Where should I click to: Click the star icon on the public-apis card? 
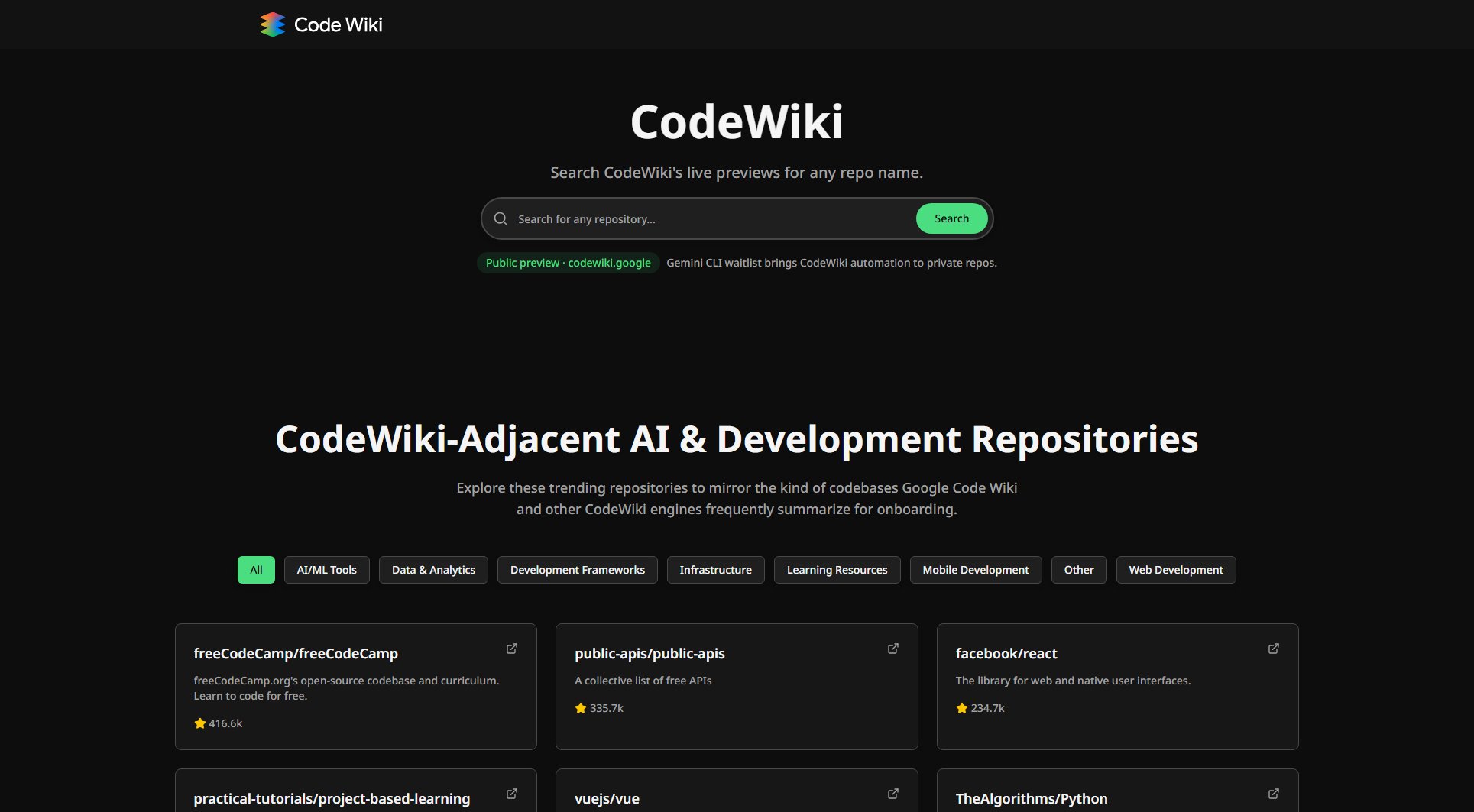coord(580,707)
